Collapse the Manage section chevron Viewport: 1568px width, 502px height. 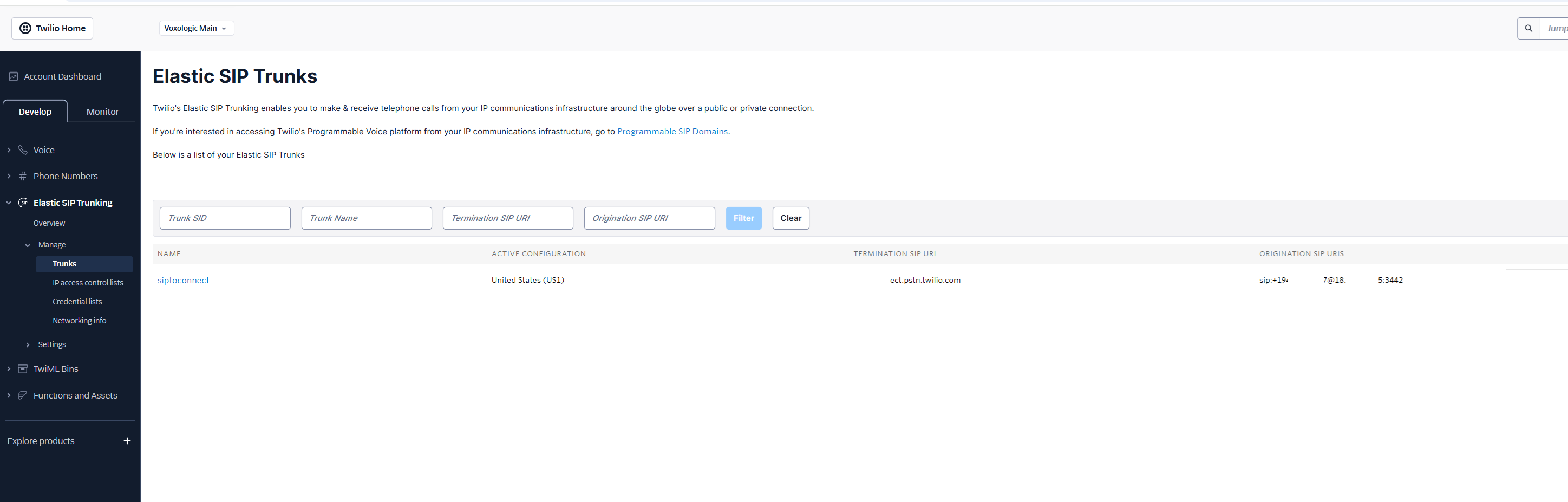[x=28, y=245]
